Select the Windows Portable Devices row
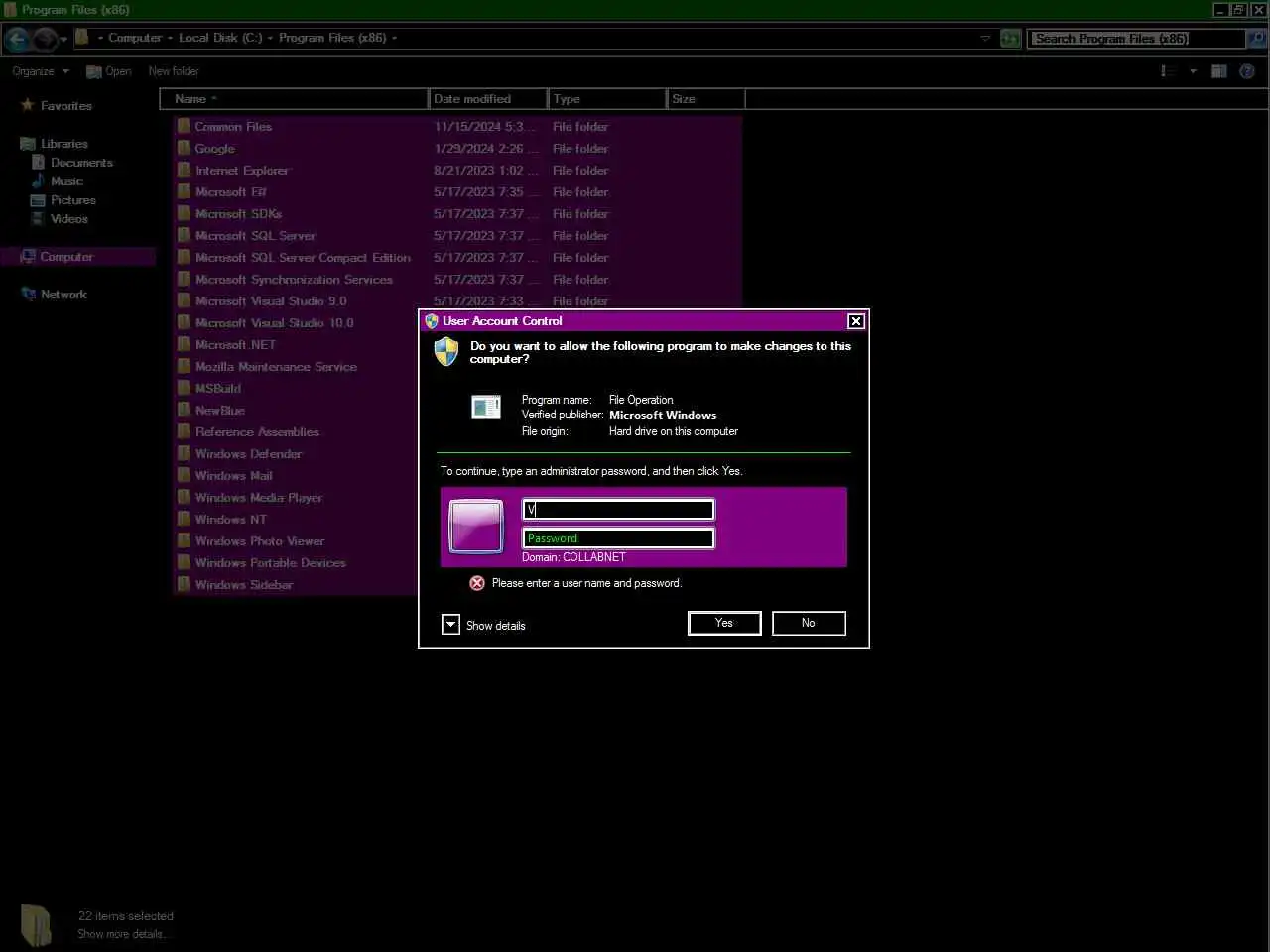 click(296, 563)
